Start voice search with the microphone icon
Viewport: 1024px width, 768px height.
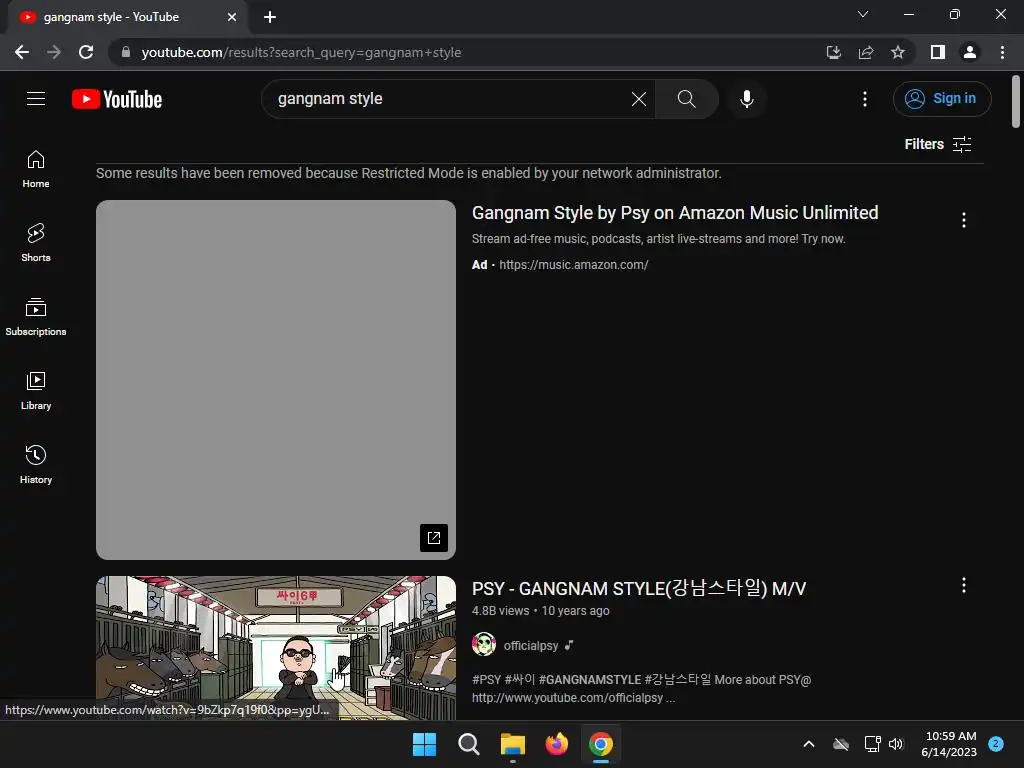tap(746, 99)
